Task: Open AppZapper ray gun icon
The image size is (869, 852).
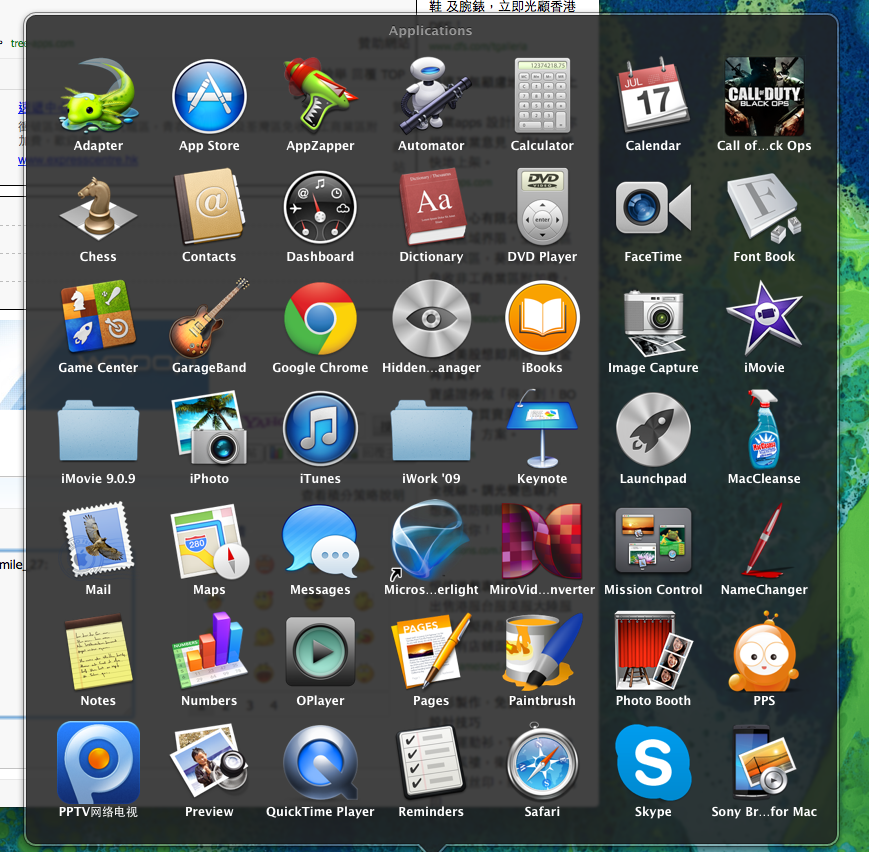Action: click(x=320, y=94)
